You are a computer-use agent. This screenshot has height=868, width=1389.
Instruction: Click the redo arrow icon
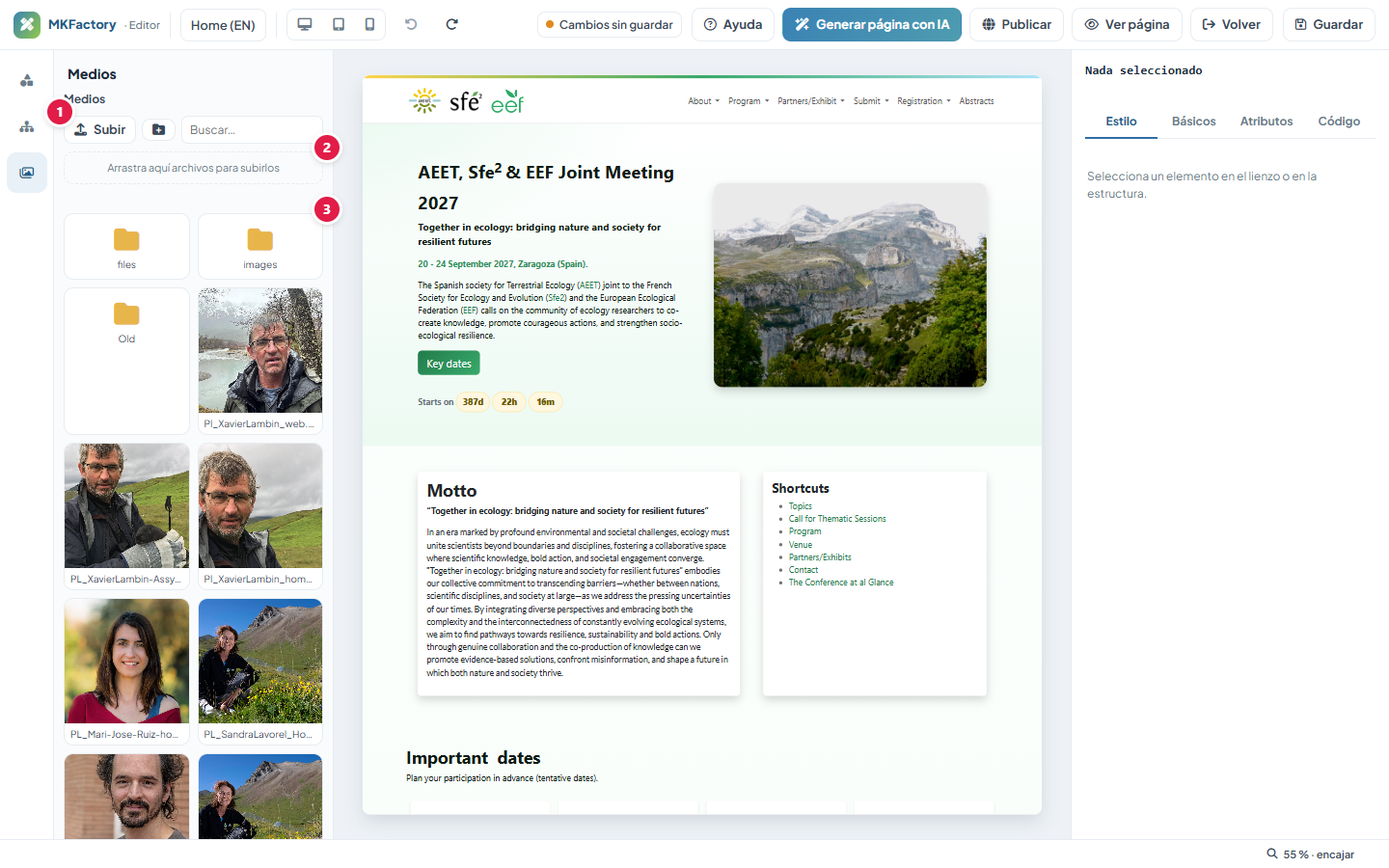[451, 24]
